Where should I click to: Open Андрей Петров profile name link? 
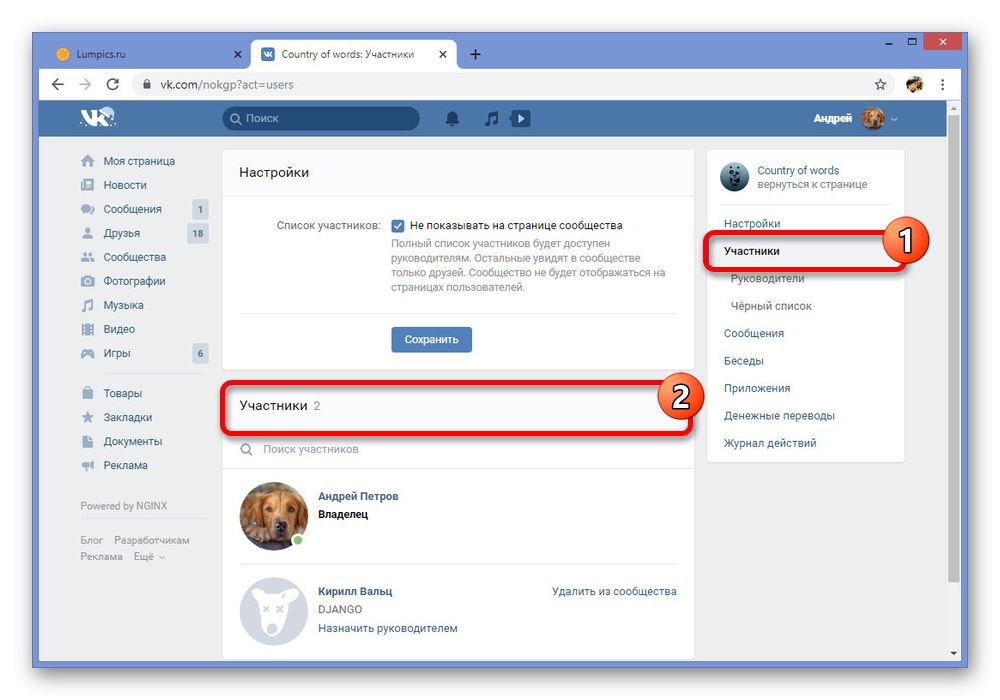pyautogui.click(x=358, y=496)
